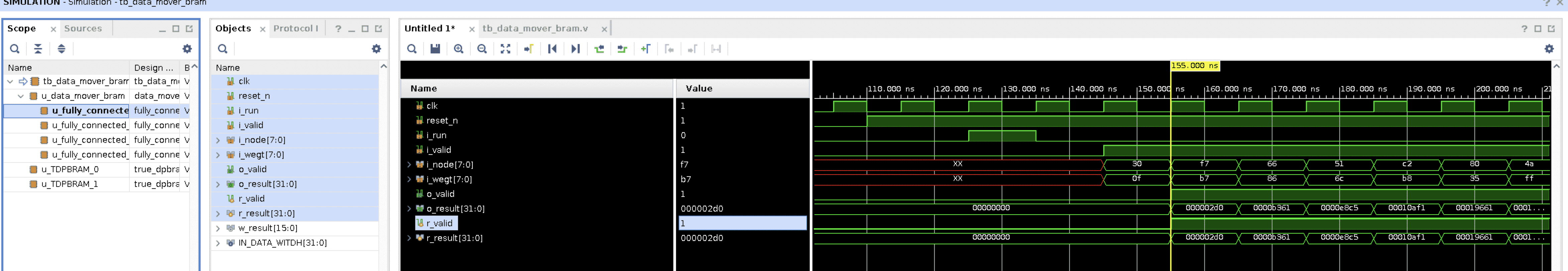Open the tb_data_mover_bram.v tab
Screen dimensions: 1568x271
(x=535, y=29)
